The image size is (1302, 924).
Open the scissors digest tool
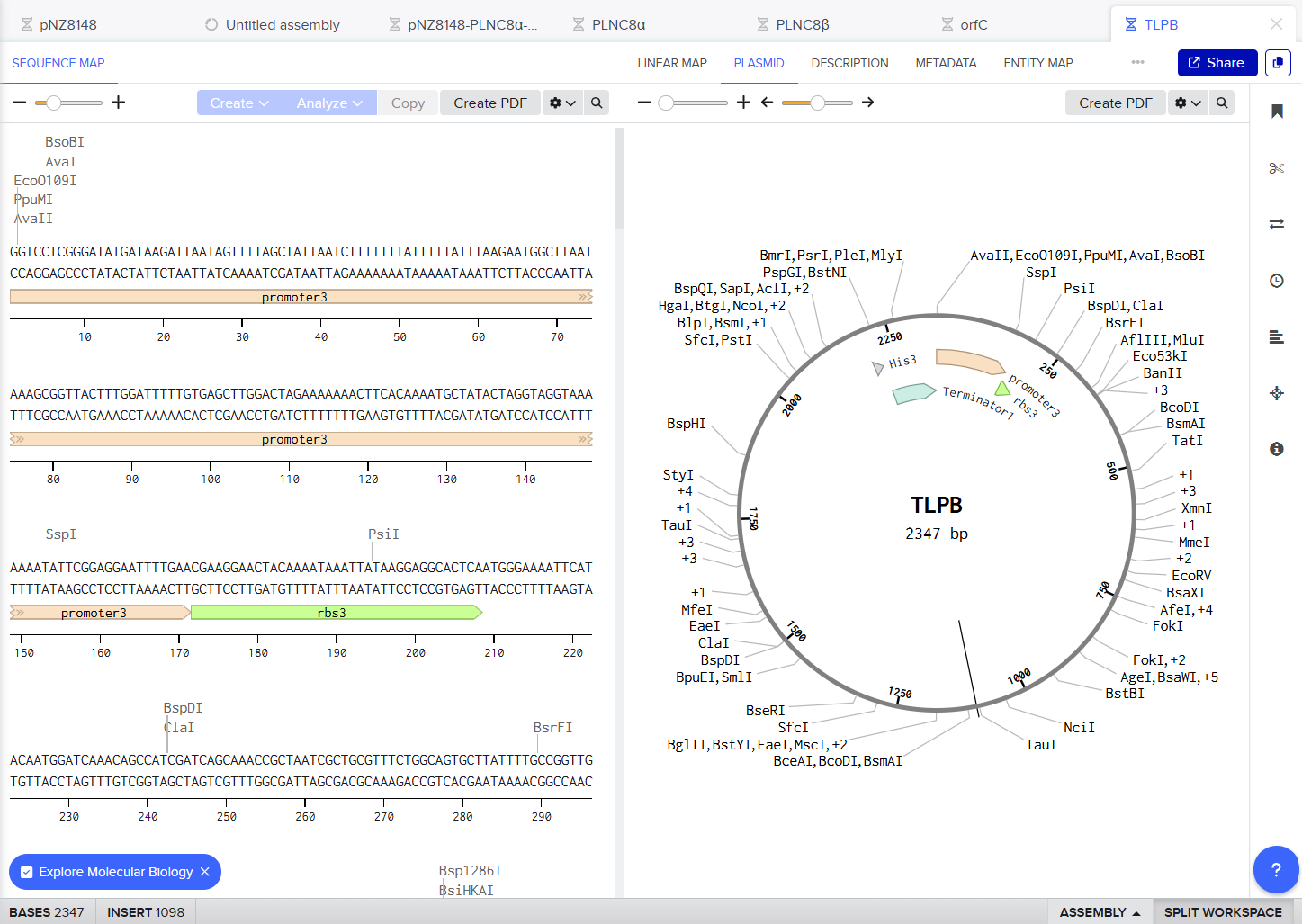tap(1276, 168)
